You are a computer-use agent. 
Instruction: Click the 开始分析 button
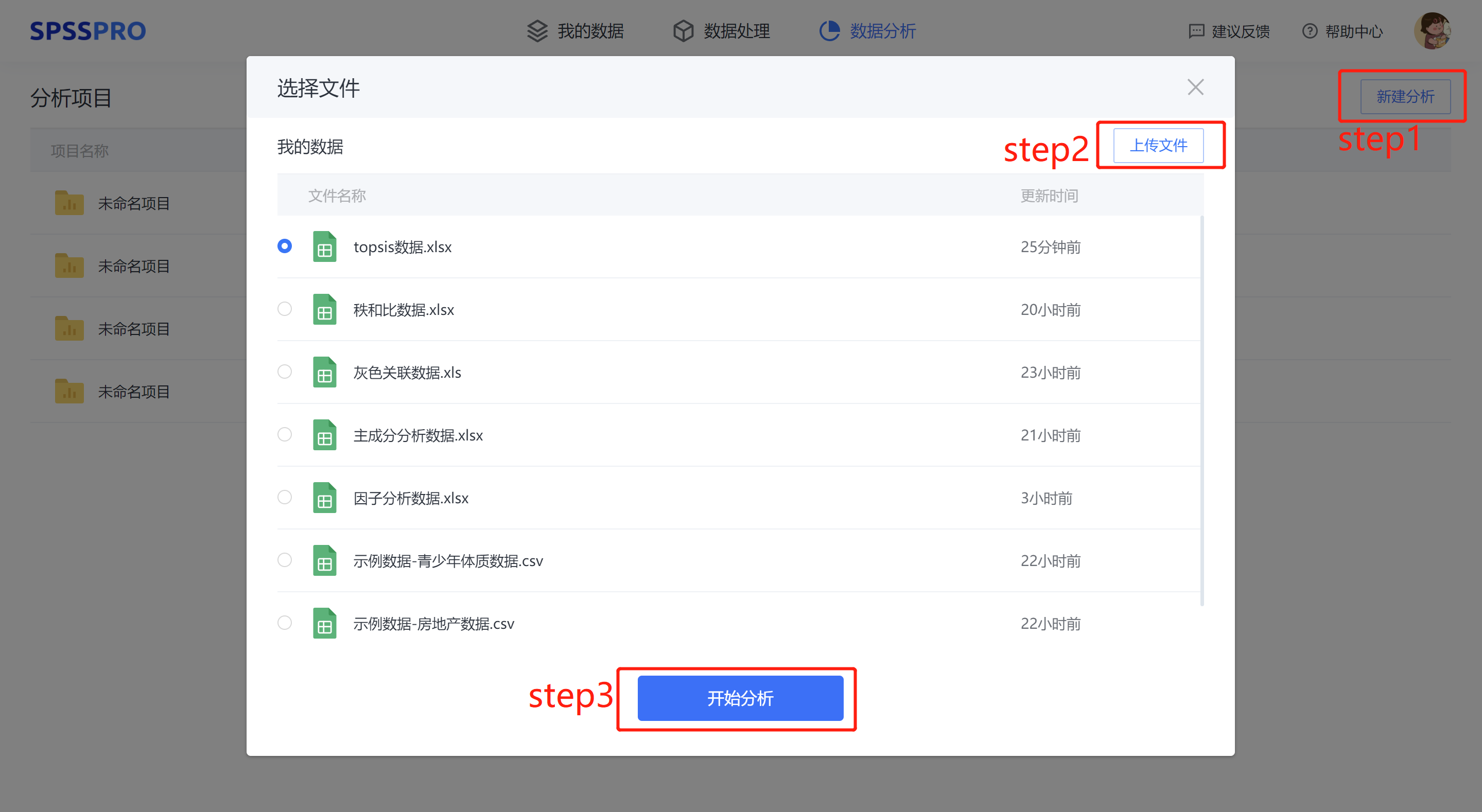[x=740, y=698]
